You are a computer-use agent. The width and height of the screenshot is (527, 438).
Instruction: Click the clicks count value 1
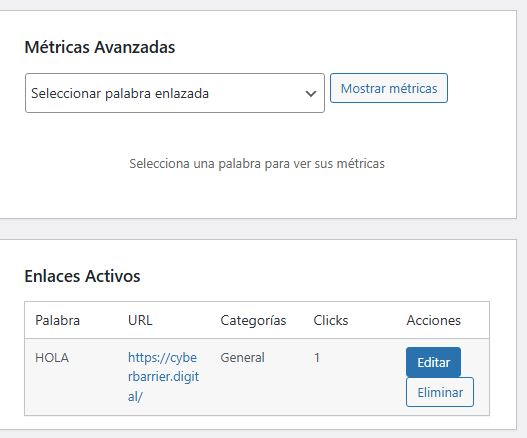click(x=317, y=358)
